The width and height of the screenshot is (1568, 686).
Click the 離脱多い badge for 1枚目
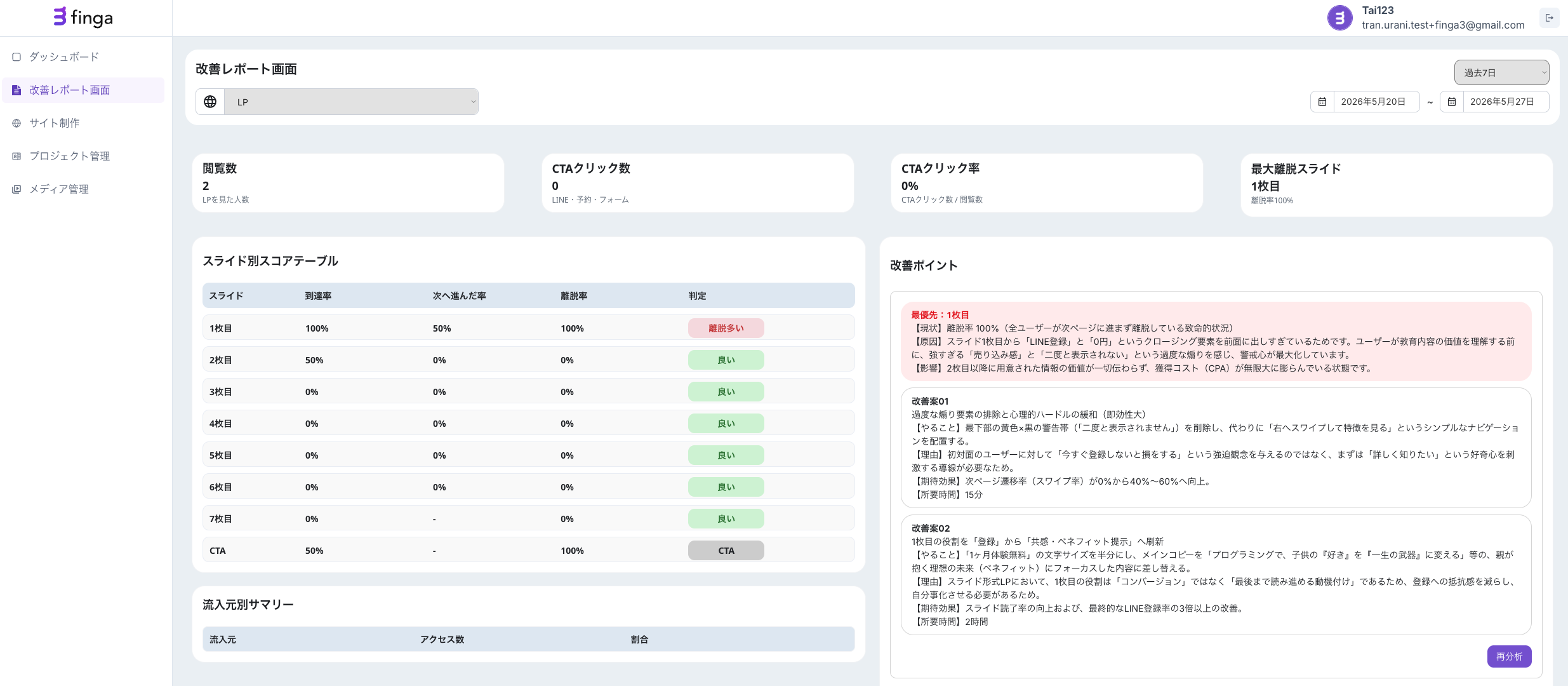coord(726,328)
